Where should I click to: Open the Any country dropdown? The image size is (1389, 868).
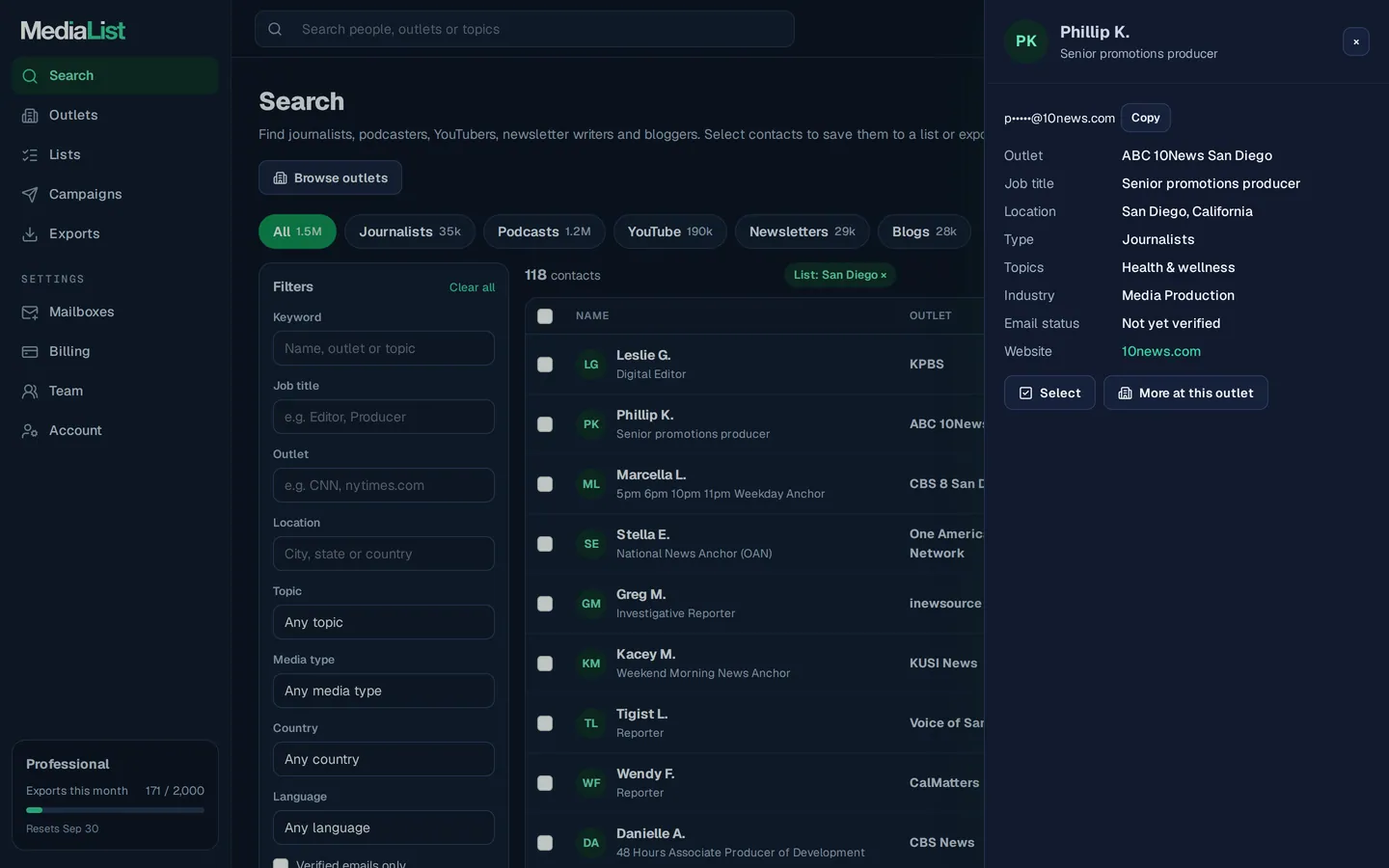[384, 759]
